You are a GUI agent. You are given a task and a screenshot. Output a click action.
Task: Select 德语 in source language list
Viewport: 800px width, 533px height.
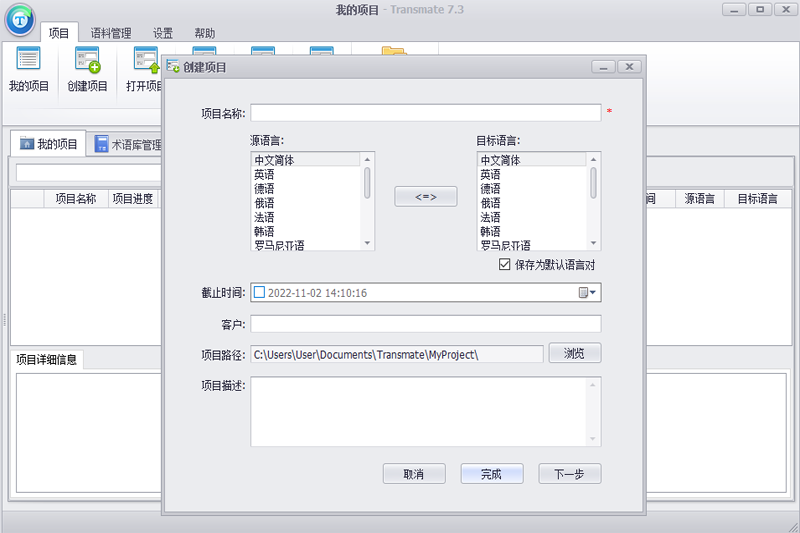tap(306, 189)
